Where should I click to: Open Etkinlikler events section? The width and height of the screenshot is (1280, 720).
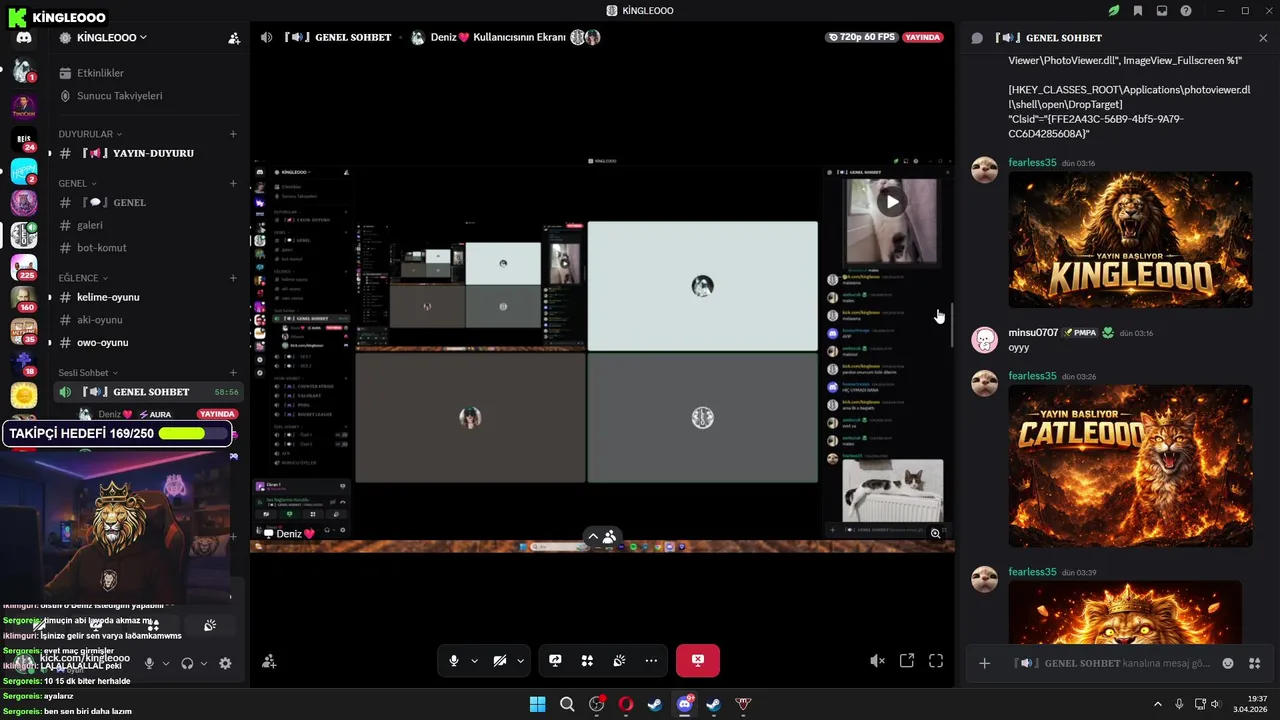pos(100,73)
